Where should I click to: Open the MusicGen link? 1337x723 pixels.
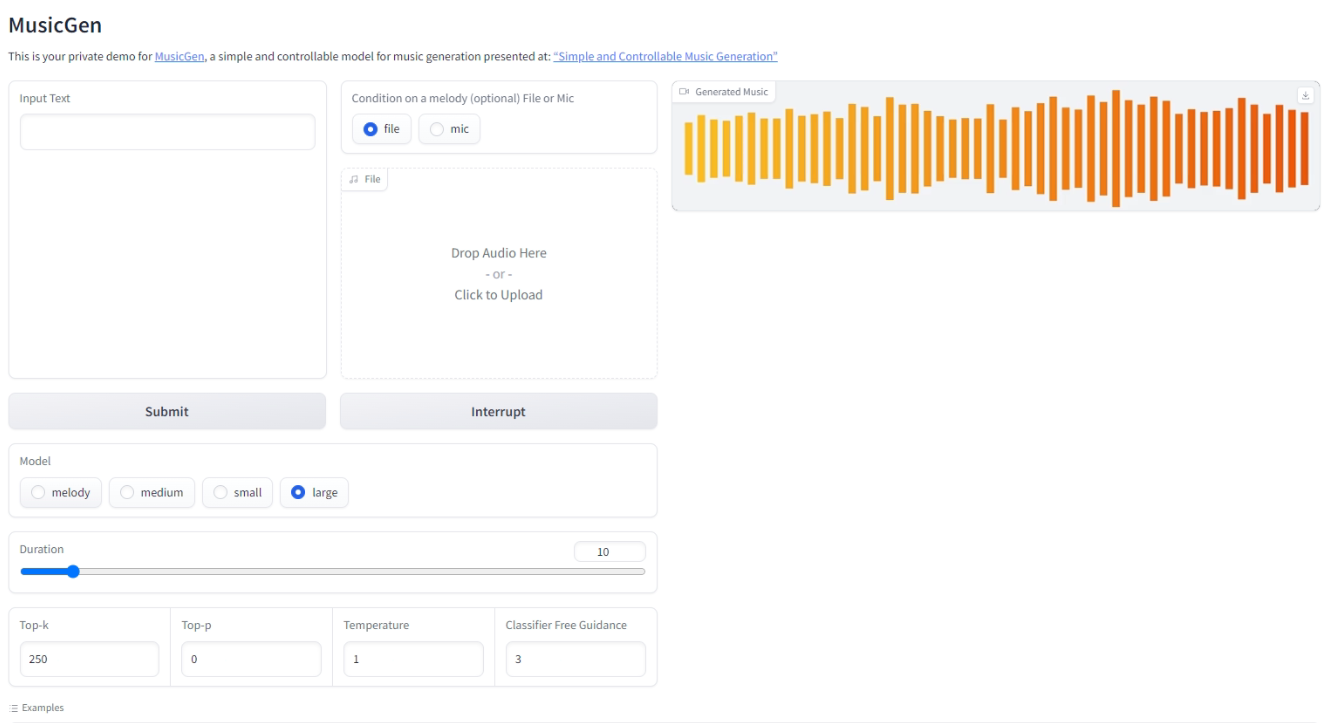(x=177, y=56)
